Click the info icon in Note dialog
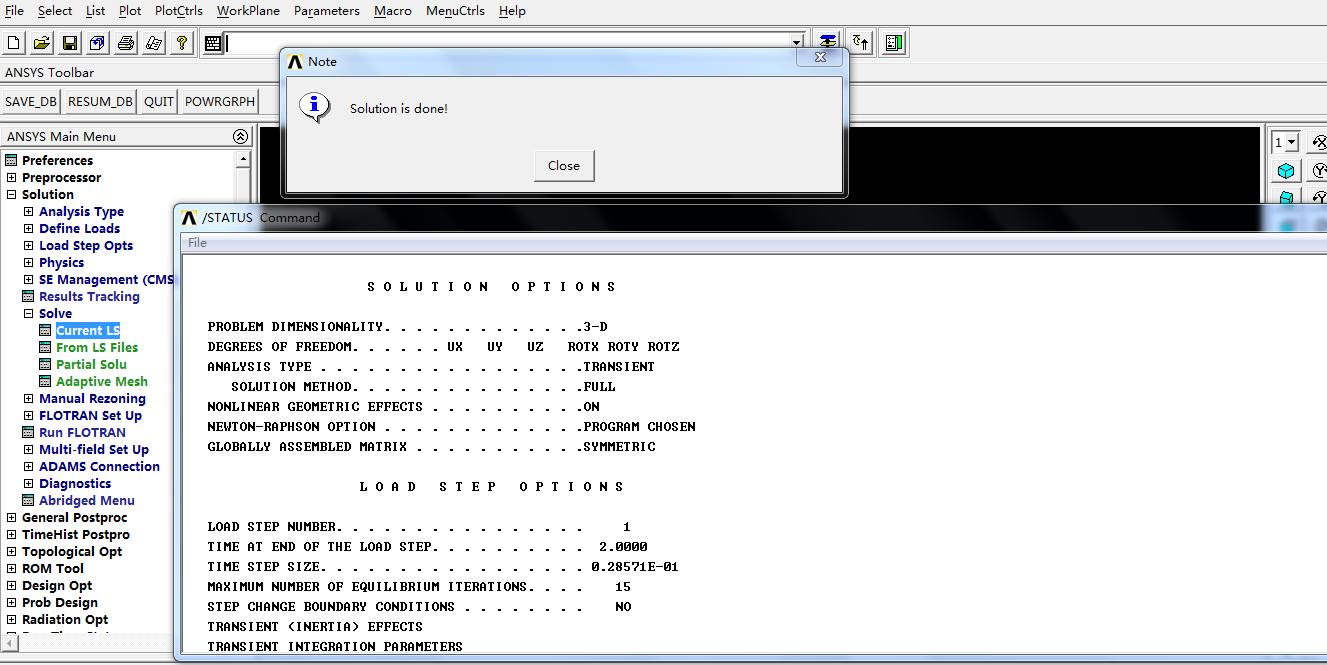Viewport: 1327px width, 665px height. tap(315, 106)
